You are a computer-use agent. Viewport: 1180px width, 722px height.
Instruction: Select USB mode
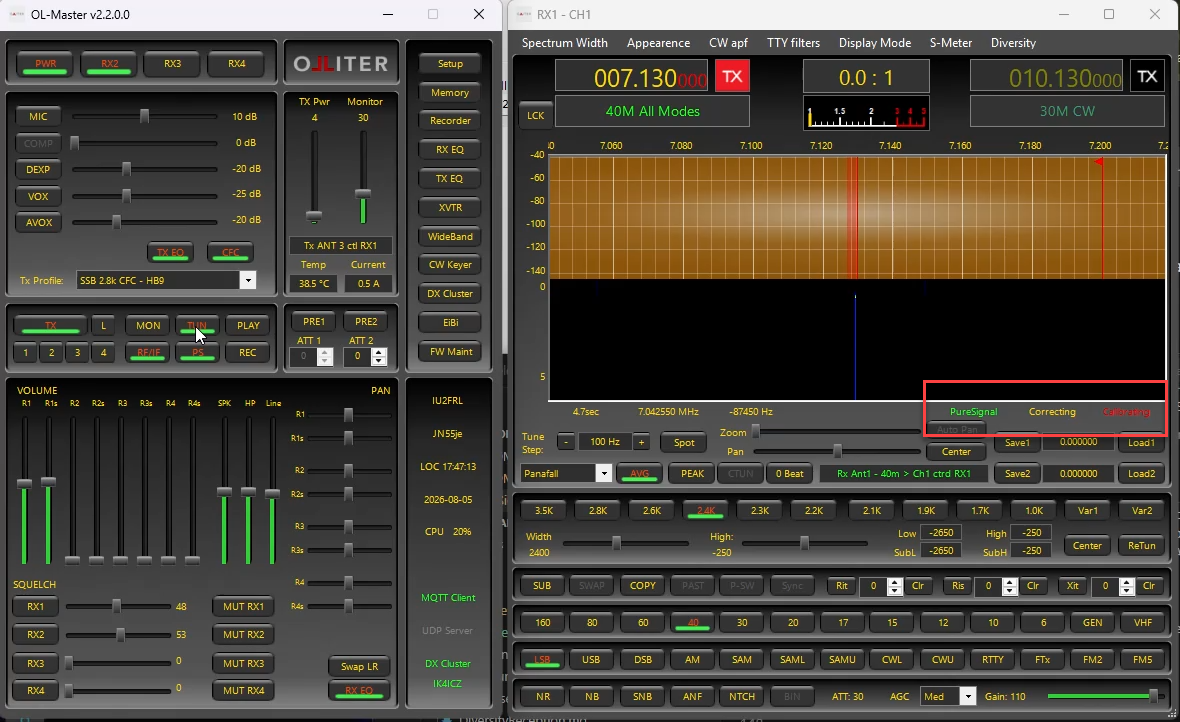coord(592,660)
